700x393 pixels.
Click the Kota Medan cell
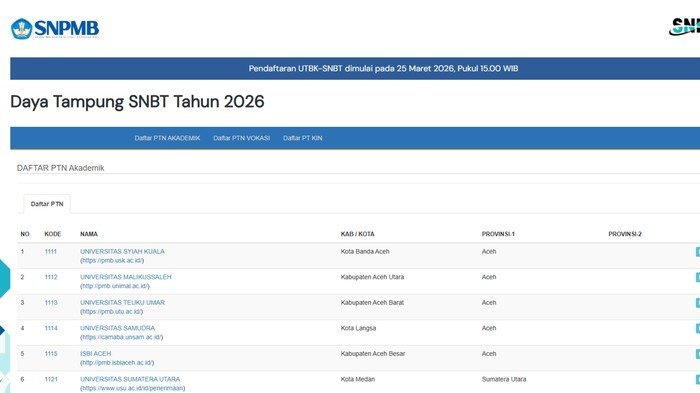tap(358, 379)
